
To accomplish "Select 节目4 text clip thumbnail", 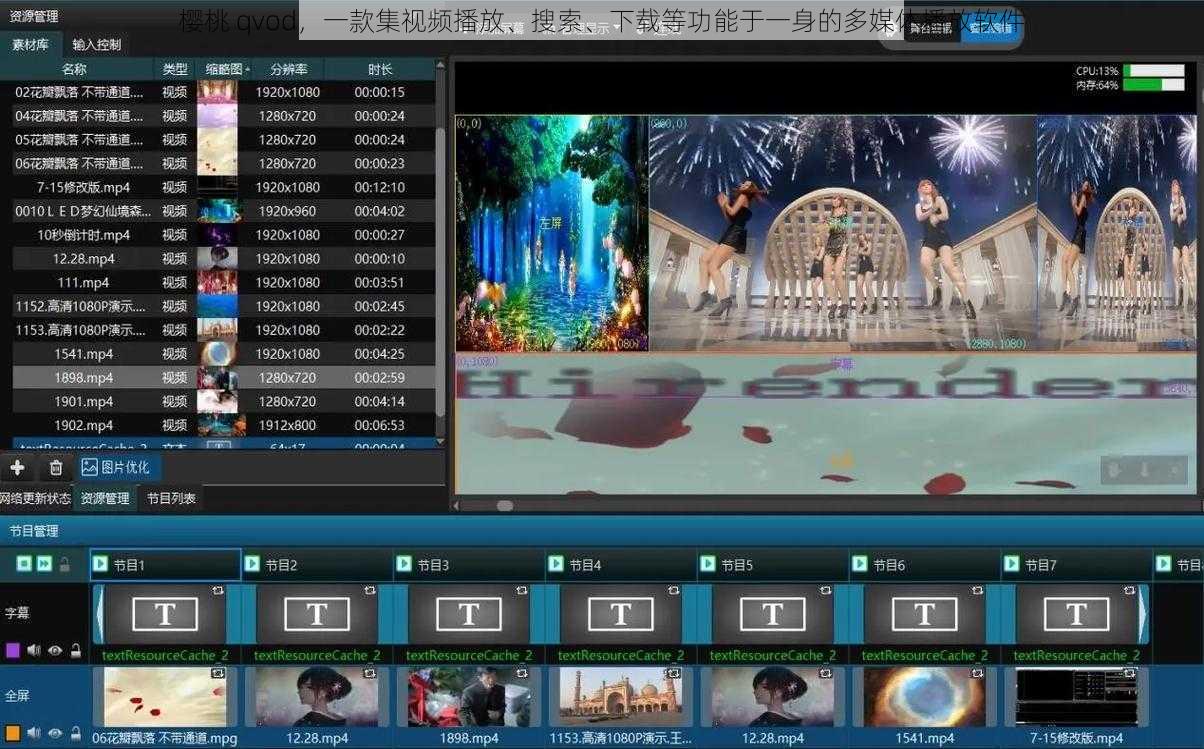I will 621,614.
